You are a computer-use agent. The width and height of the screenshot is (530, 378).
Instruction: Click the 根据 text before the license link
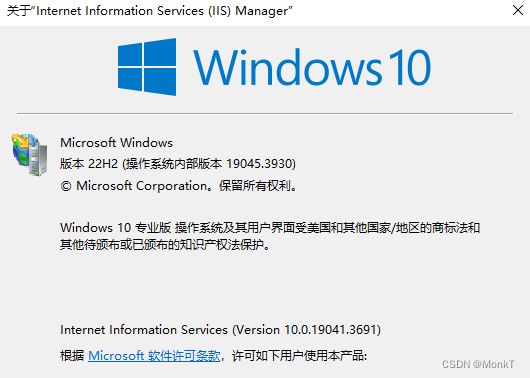tap(72, 356)
